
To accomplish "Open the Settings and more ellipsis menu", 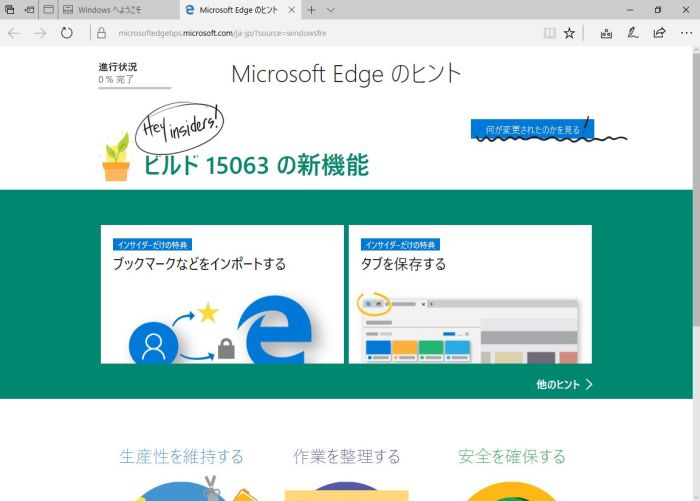I will click(x=685, y=33).
